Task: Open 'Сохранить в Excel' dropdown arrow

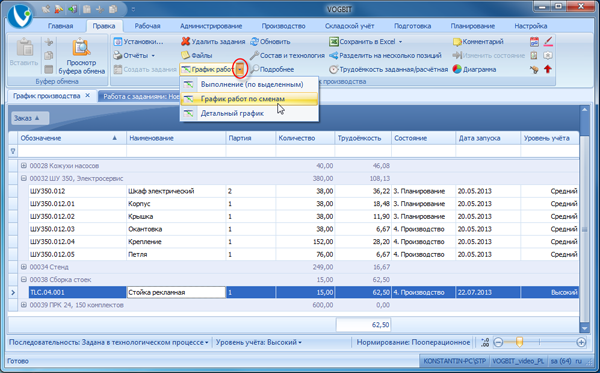Action: pyautogui.click(x=401, y=42)
